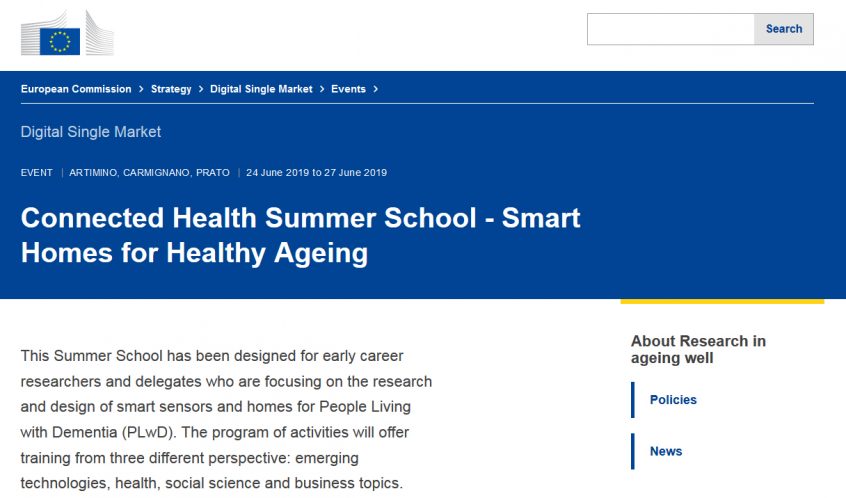
Task: Focus the search text field
Action: [671, 29]
